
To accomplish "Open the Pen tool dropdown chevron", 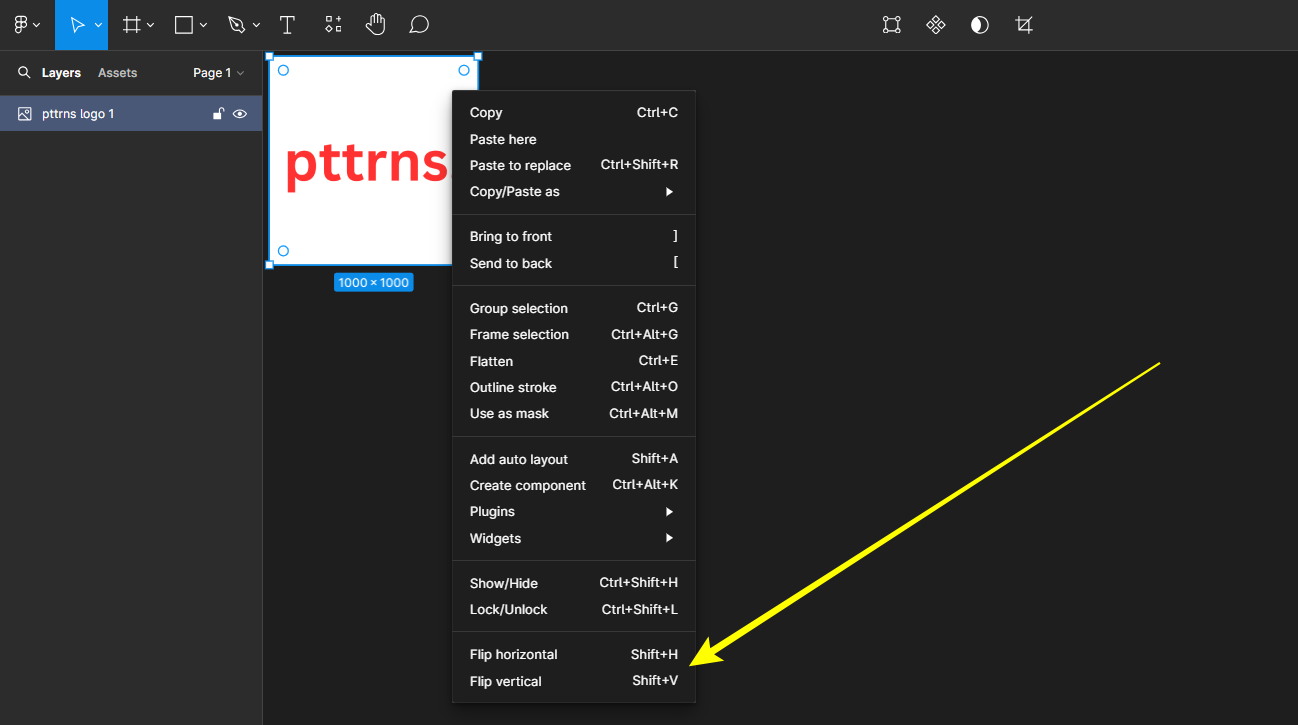I will (x=257, y=25).
